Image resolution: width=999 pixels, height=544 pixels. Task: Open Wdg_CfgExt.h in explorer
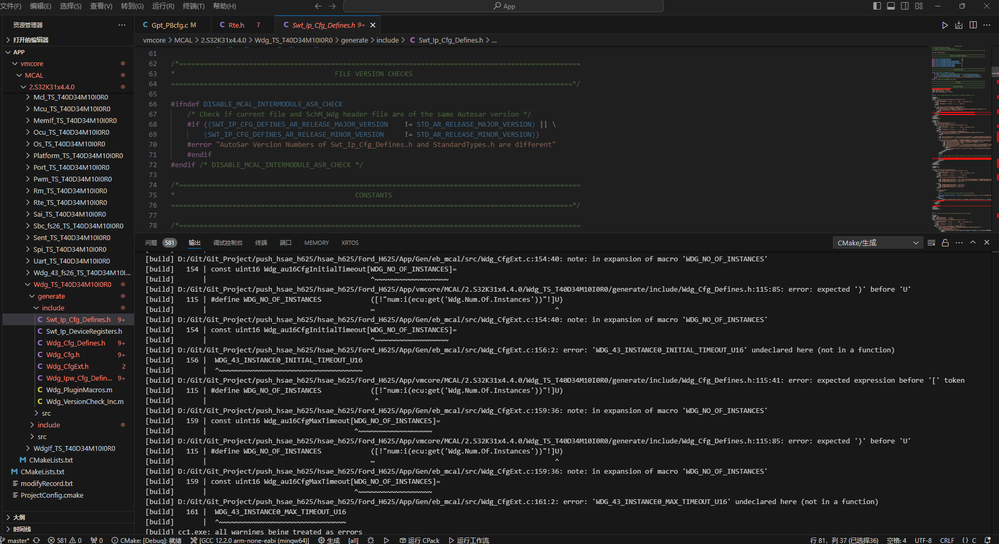[x=67, y=366]
